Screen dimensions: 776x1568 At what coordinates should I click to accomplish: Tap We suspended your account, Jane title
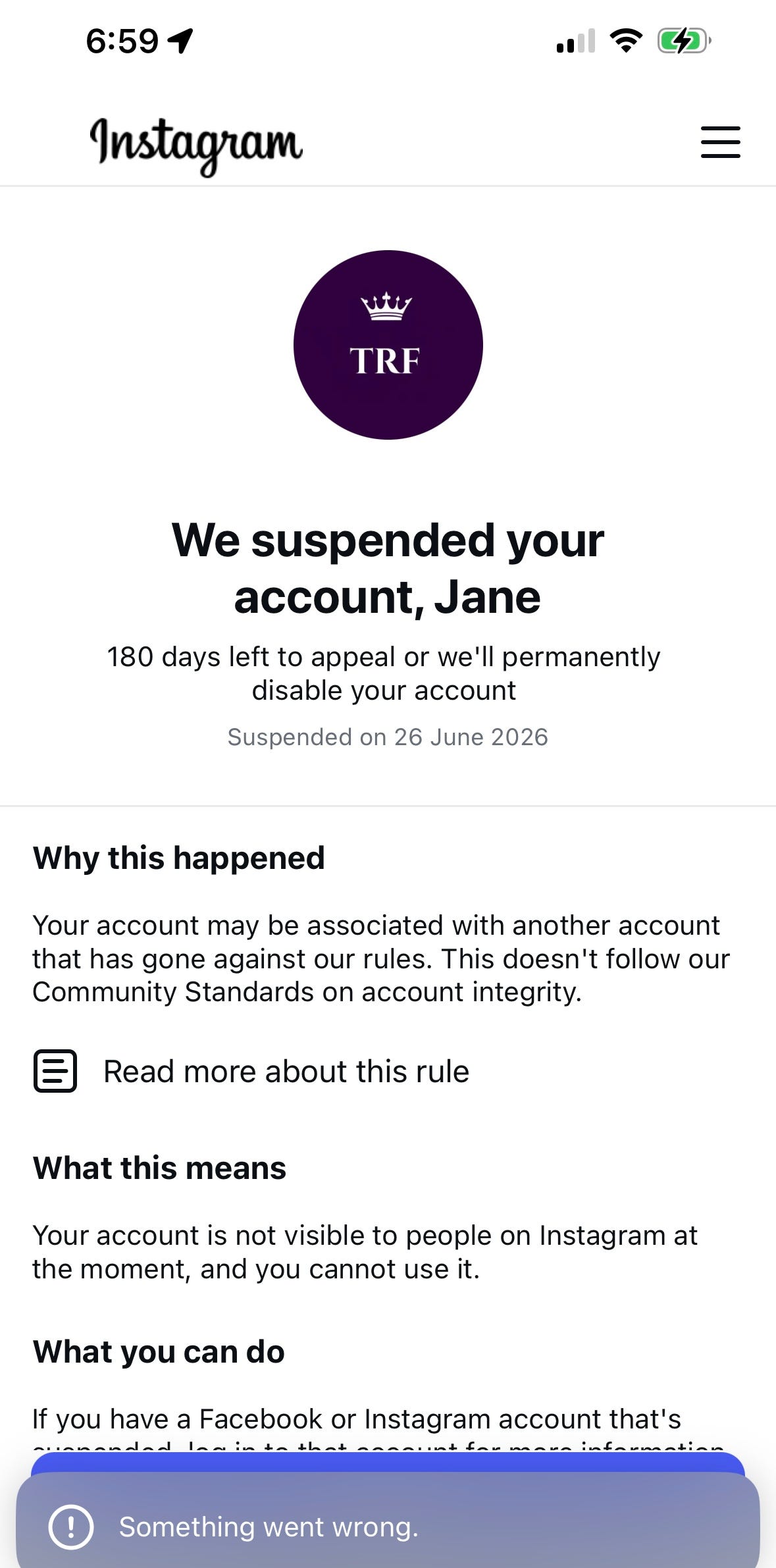388,568
